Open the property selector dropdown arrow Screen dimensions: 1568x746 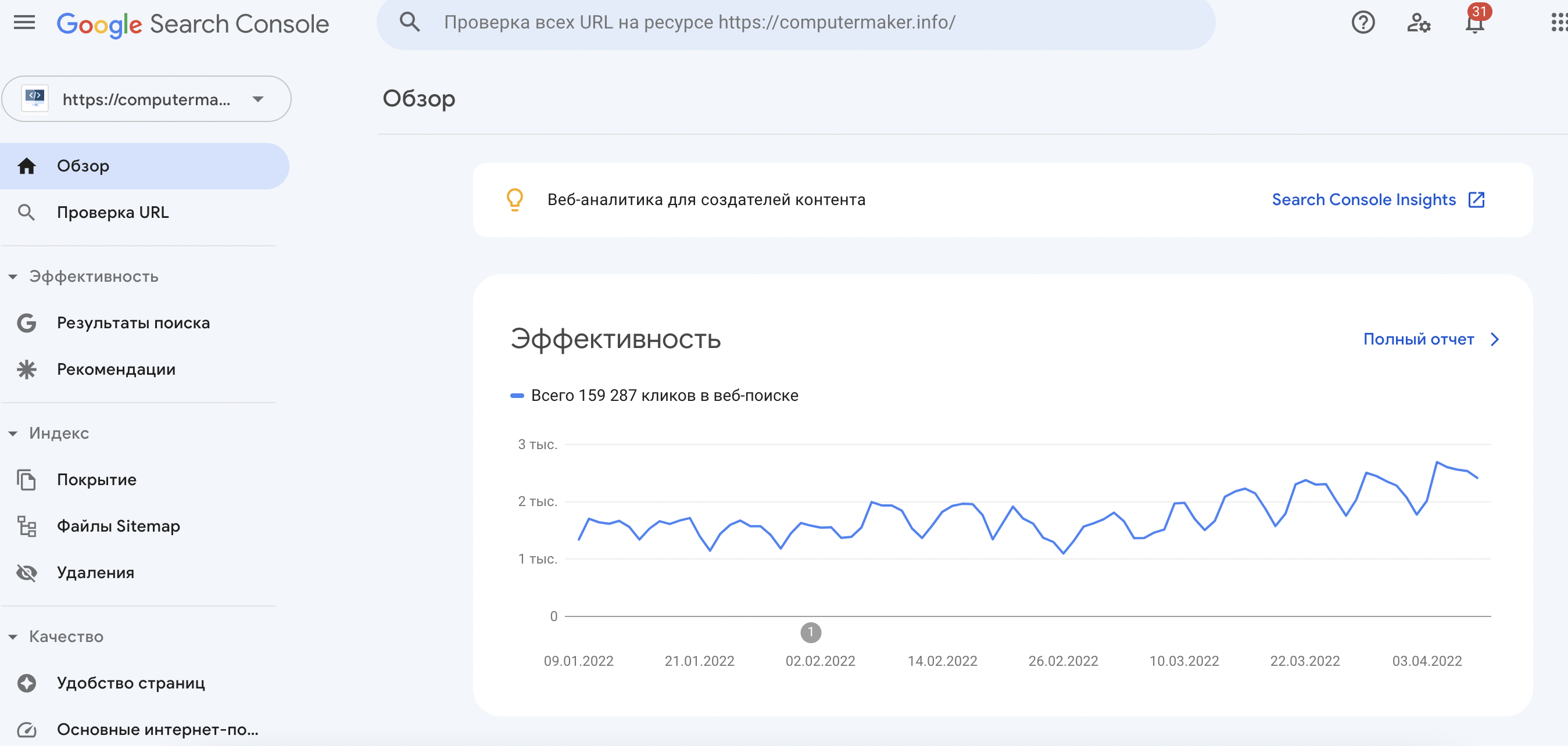click(258, 99)
